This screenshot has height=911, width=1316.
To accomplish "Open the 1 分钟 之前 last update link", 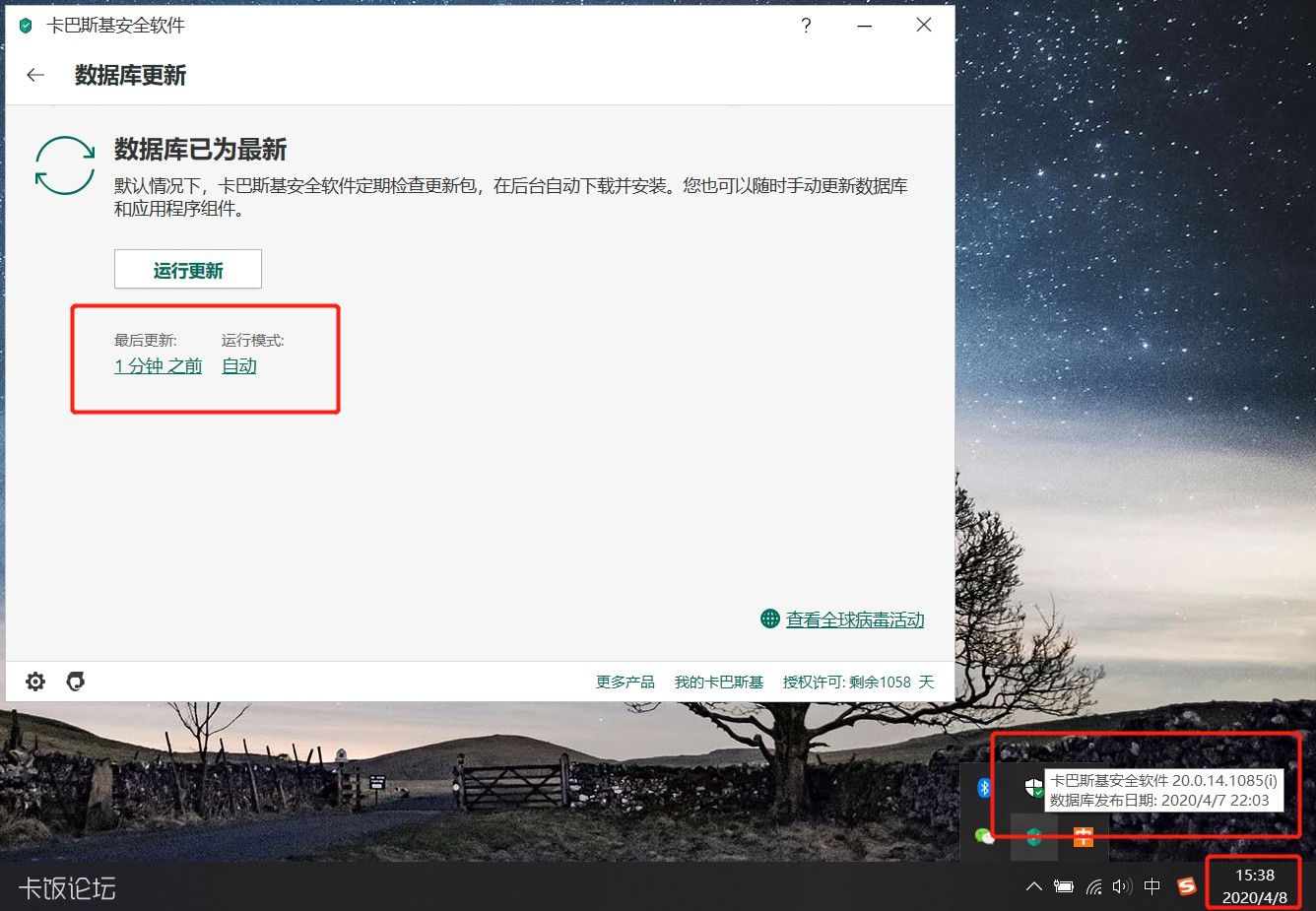I will click(158, 365).
